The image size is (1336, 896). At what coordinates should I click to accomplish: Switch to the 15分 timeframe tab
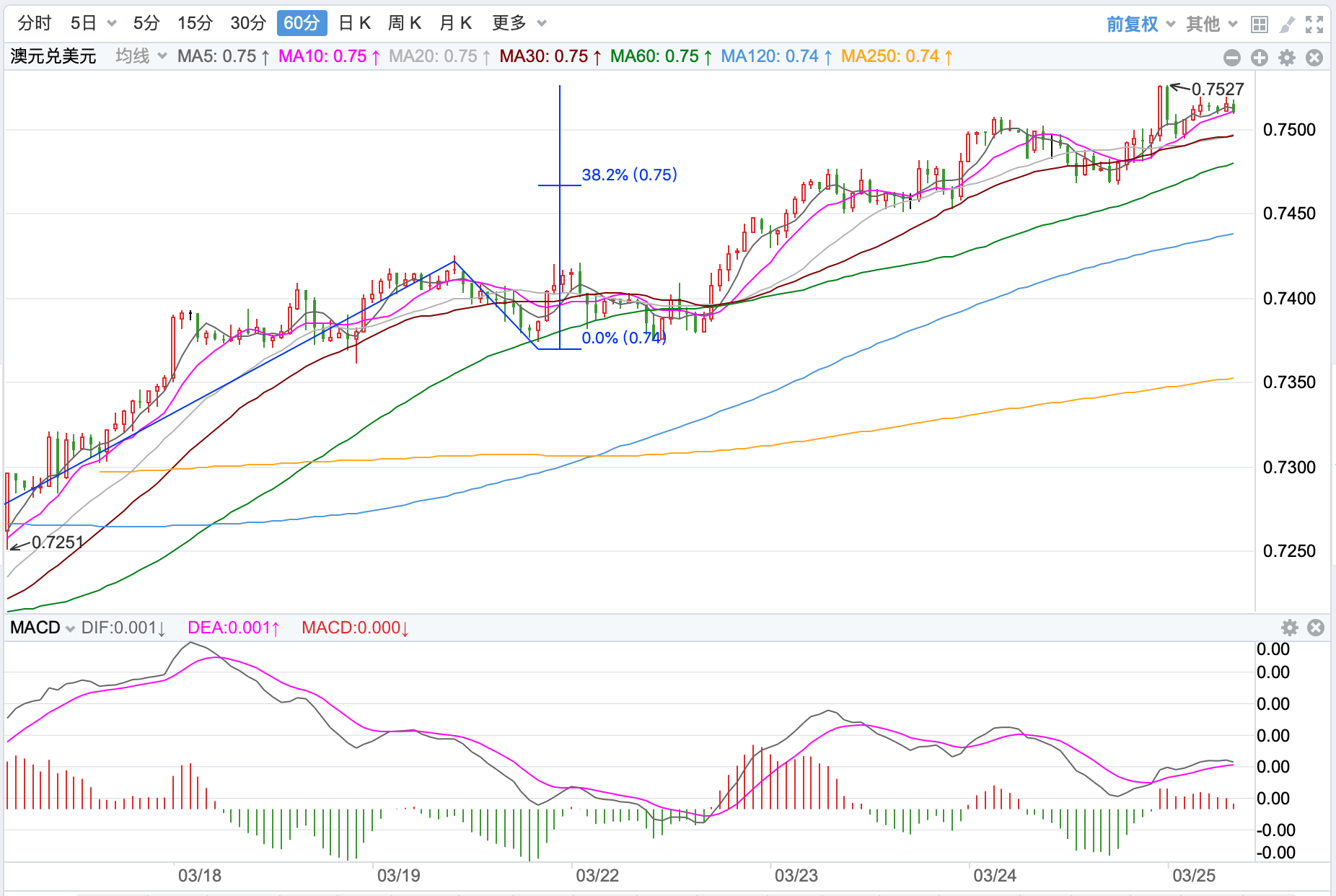point(195,23)
